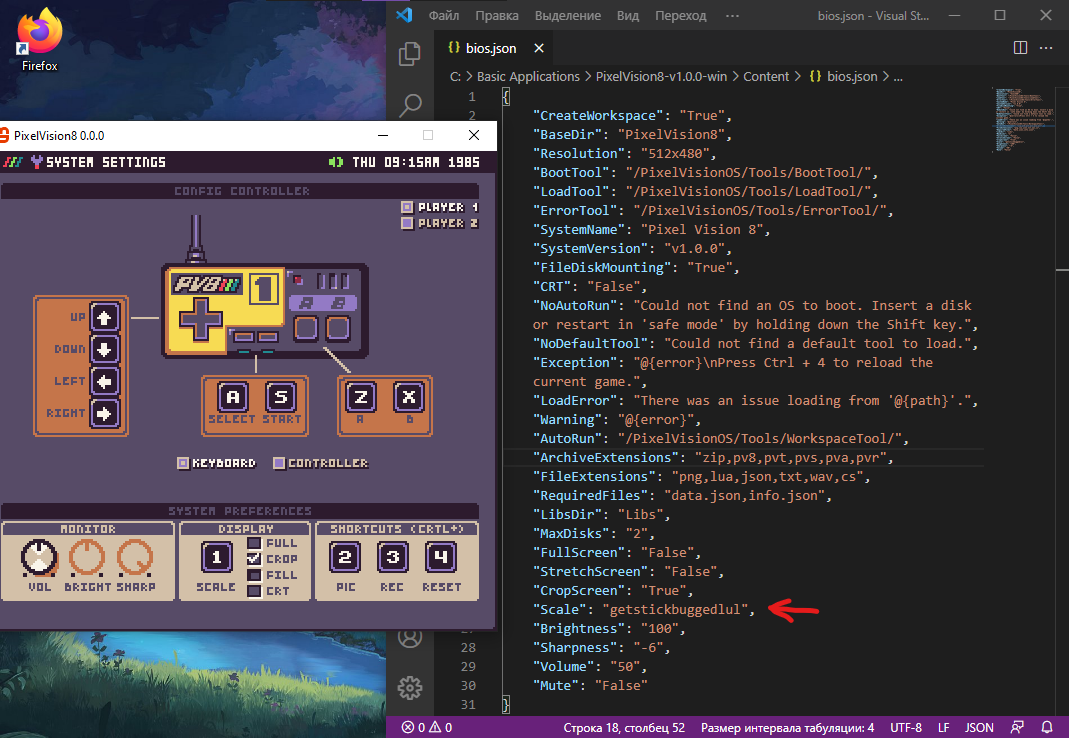Click the PixelVision8-v1.0.0-win breadcrumb
This screenshot has width=1069, height=738.
coord(661,76)
